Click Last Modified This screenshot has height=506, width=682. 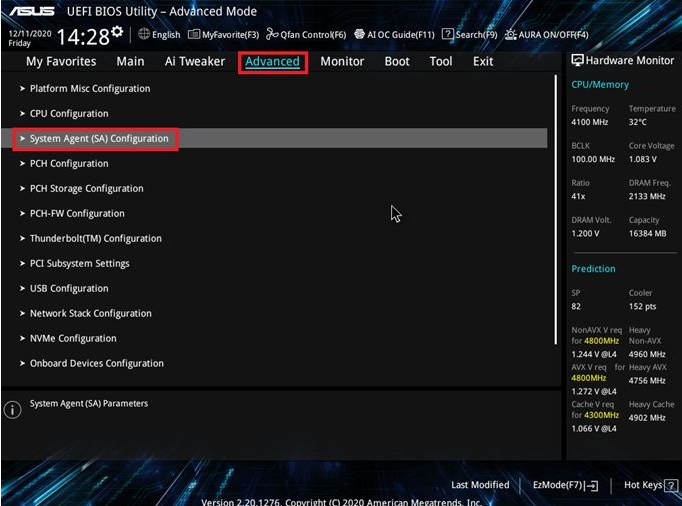480,485
